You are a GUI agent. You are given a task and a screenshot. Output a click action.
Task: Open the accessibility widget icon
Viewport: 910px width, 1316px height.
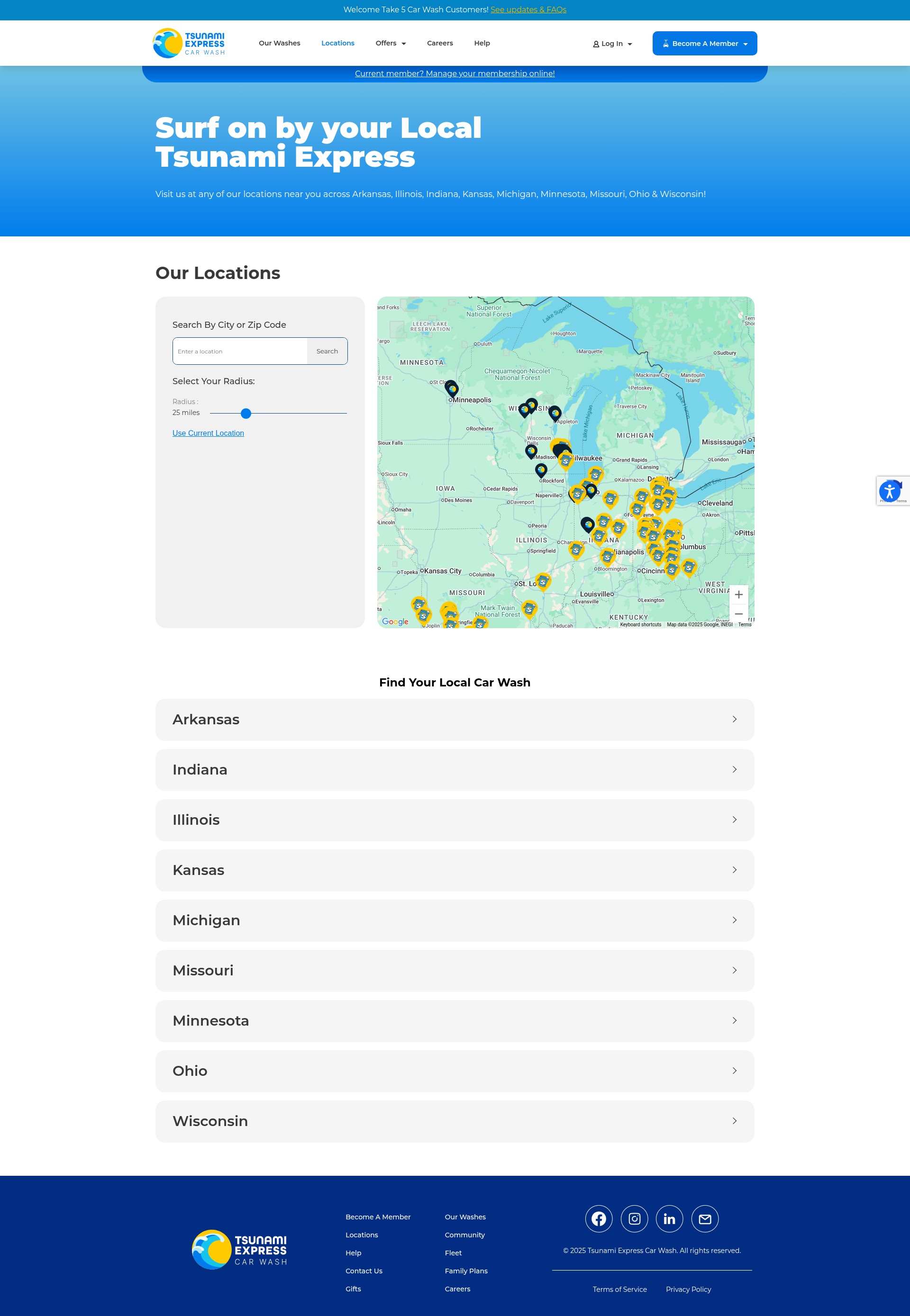(x=890, y=491)
